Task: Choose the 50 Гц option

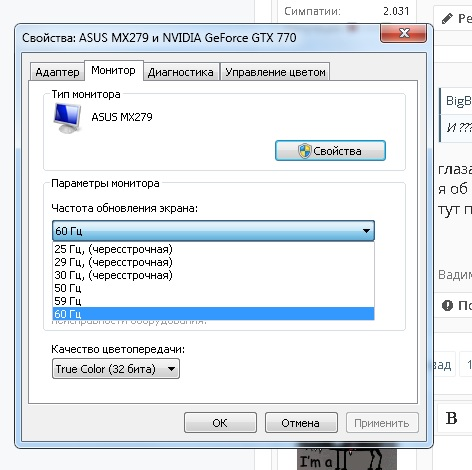Action: (x=213, y=288)
